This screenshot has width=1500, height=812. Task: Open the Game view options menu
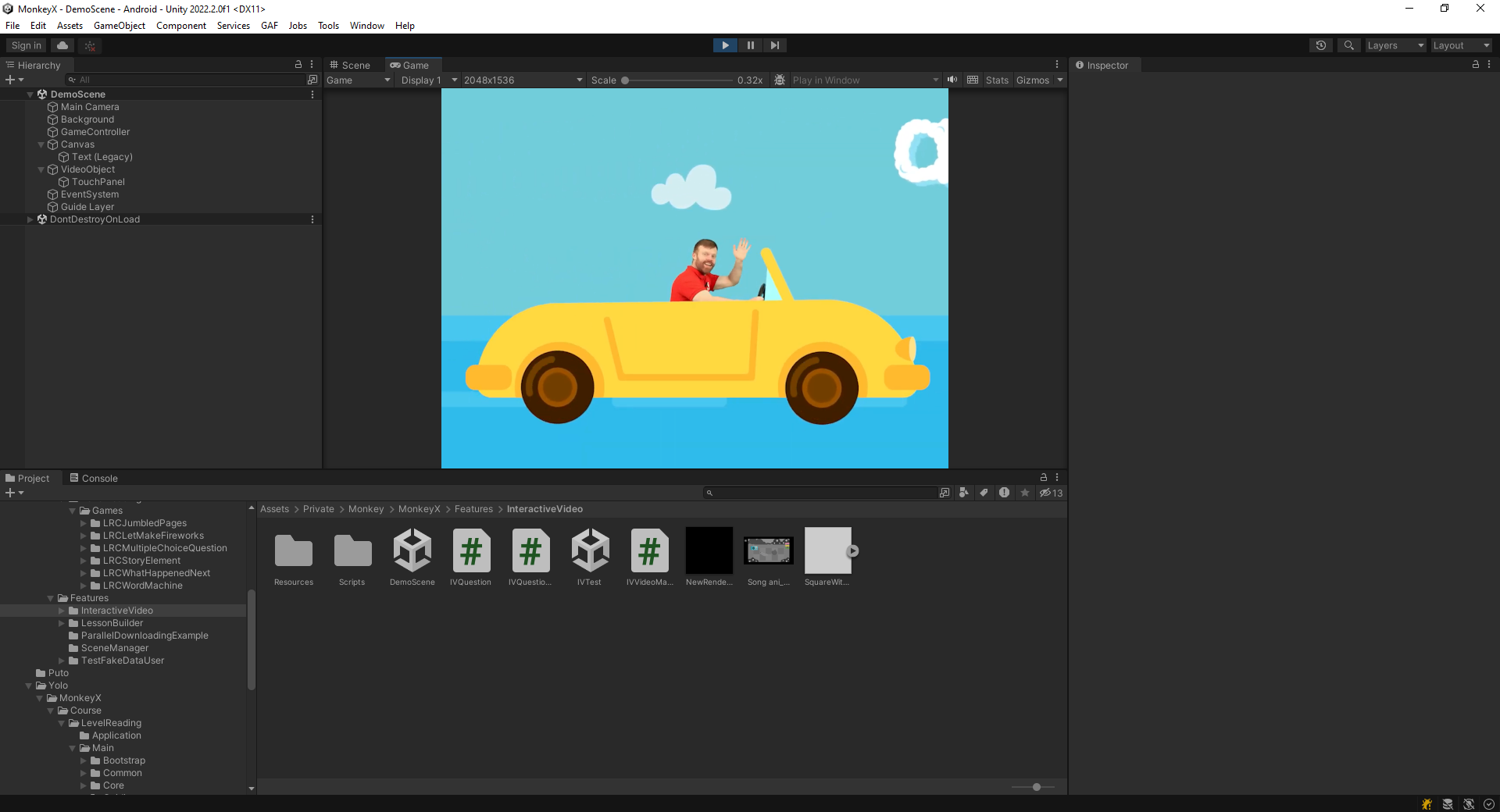[1057, 65]
